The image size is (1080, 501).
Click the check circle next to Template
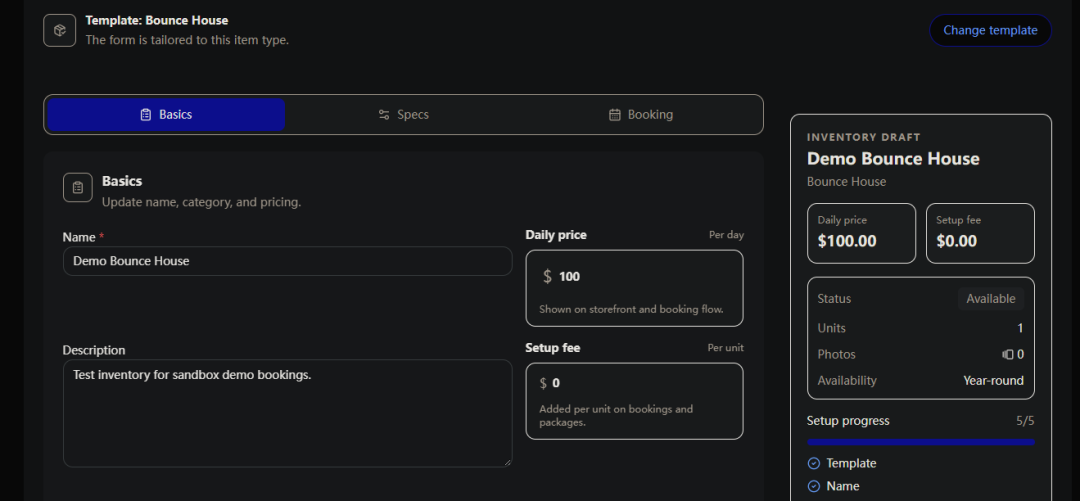coord(813,463)
